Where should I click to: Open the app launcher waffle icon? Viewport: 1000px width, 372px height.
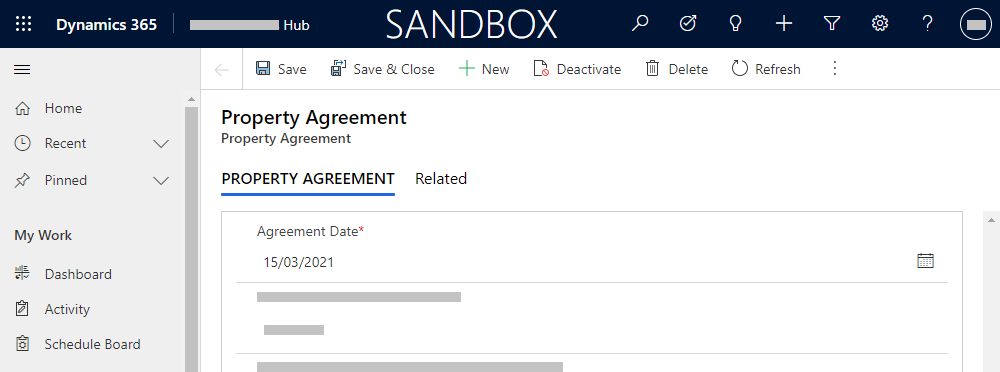point(23,24)
